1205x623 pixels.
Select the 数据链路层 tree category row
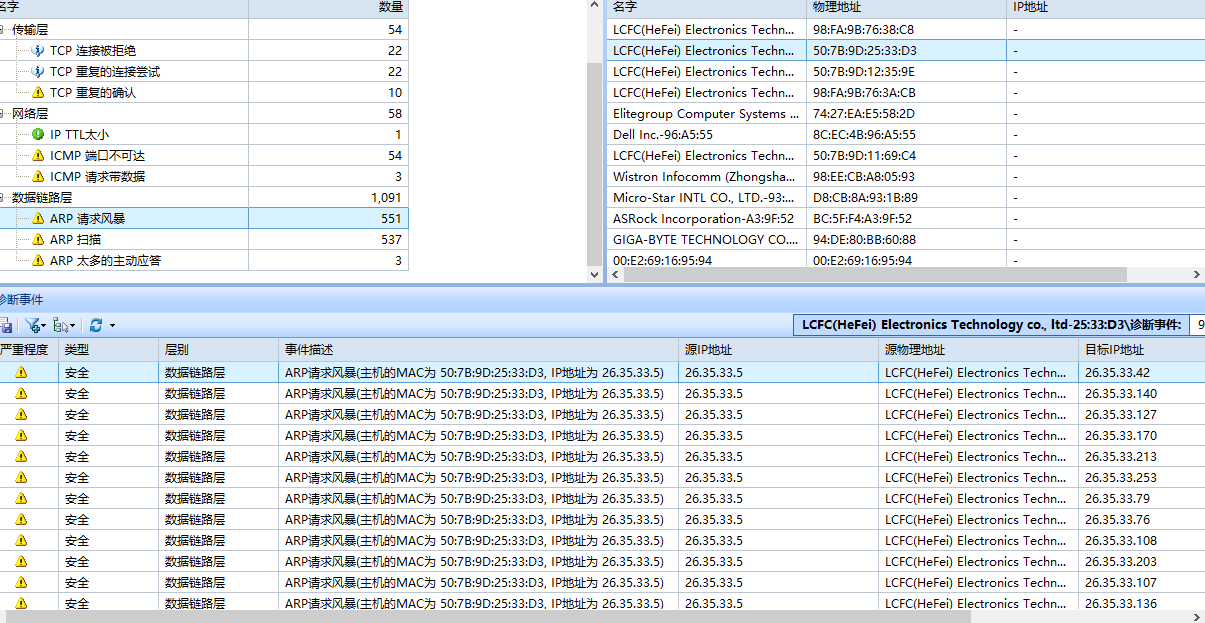tap(204, 197)
